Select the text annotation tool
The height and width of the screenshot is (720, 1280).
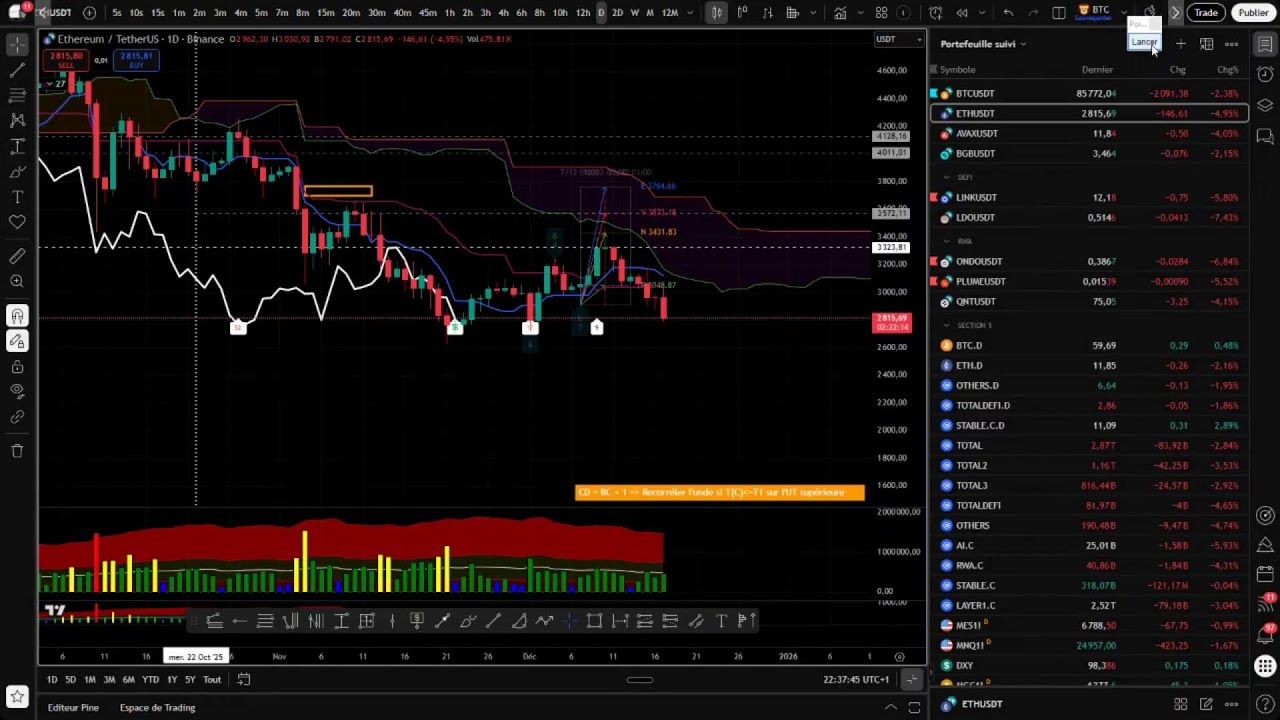pos(16,196)
